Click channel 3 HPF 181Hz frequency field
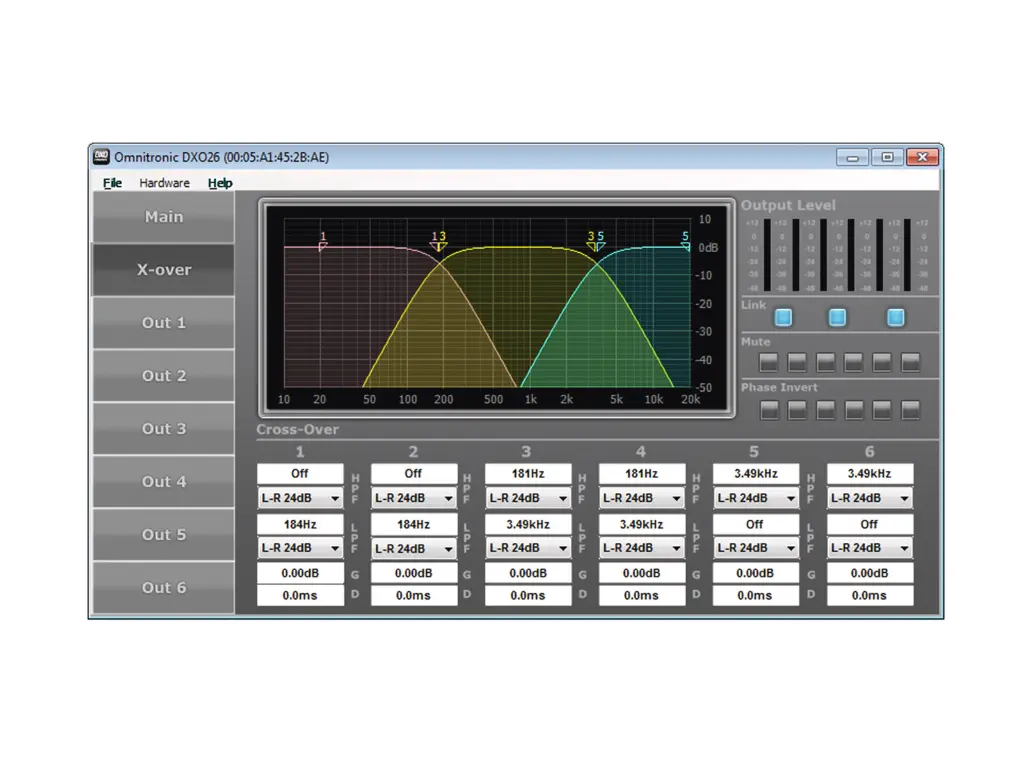 (528, 473)
